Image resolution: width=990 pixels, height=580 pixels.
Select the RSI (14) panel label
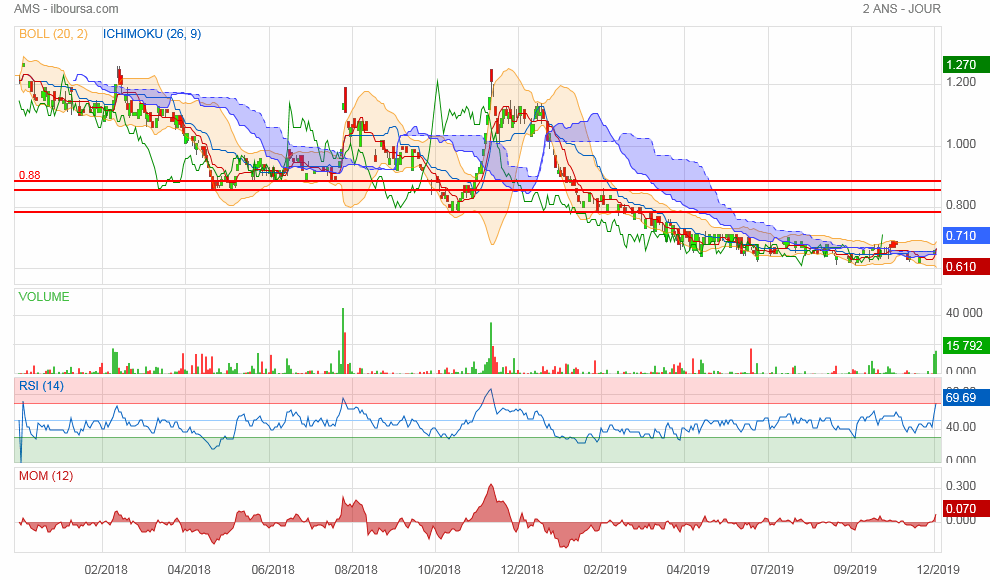tap(41, 386)
